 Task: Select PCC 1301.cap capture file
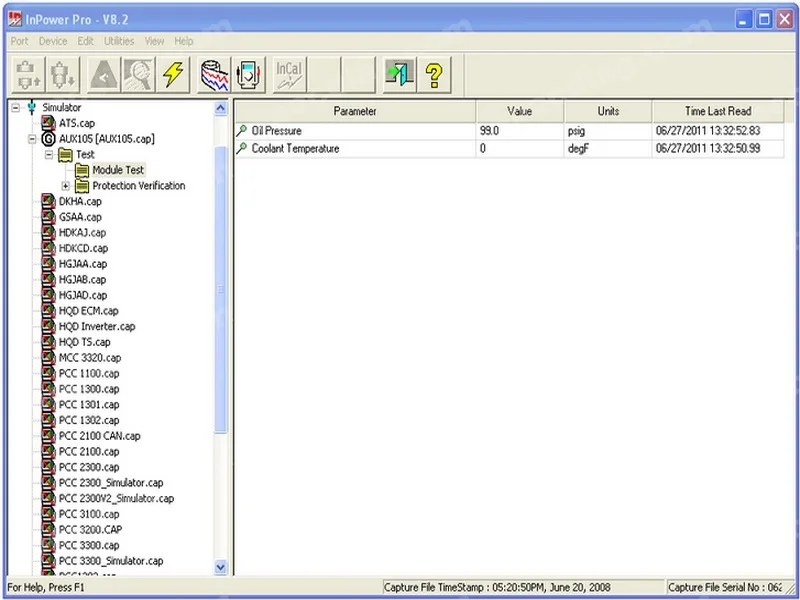[89, 405]
